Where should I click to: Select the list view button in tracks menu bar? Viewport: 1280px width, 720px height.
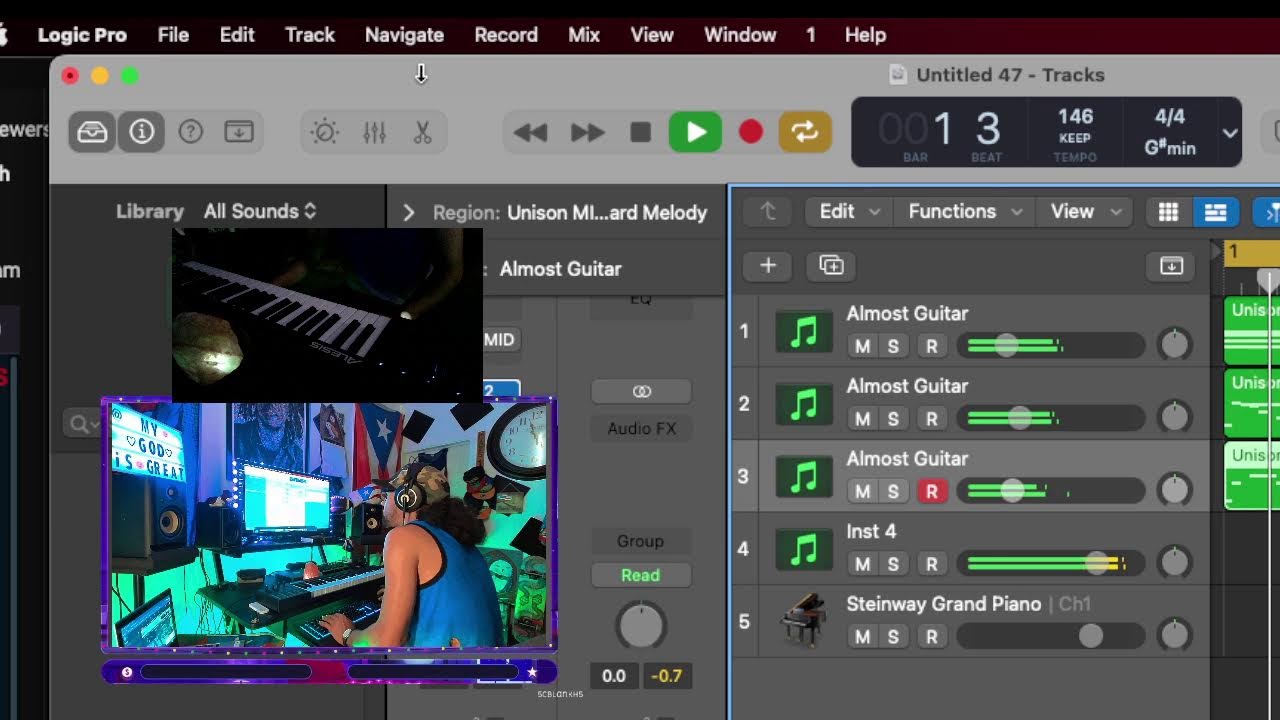coord(1215,212)
